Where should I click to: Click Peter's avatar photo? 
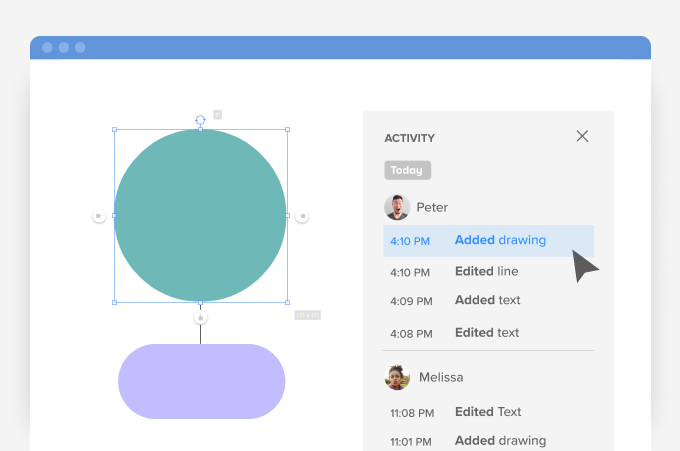(x=397, y=207)
